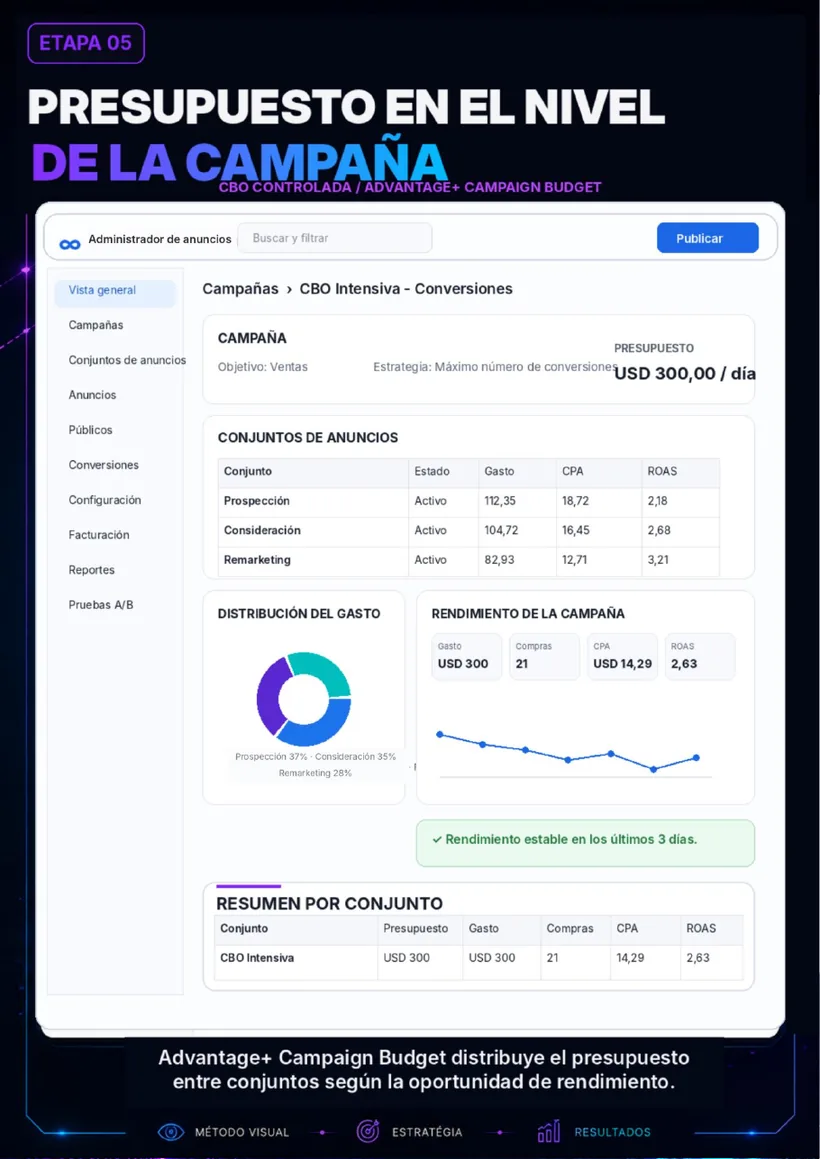Click the lowest point on the performance line chart
The width and height of the screenshot is (820, 1159).
click(654, 769)
